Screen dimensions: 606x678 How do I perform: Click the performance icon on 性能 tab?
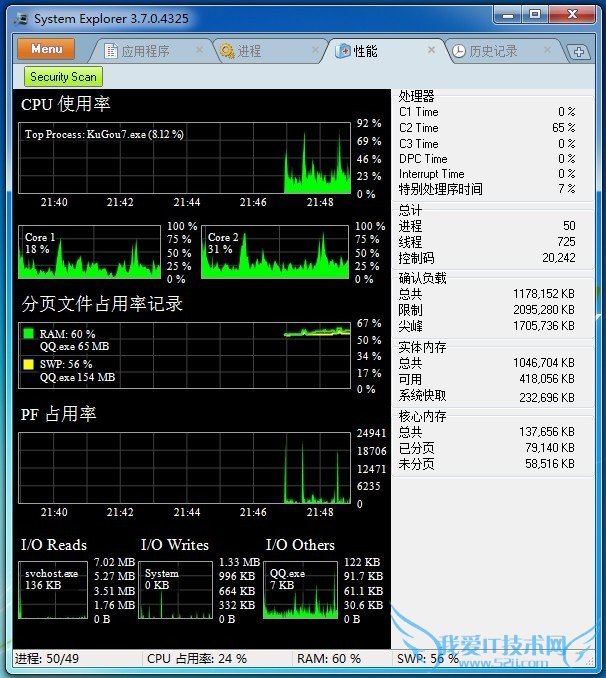tap(343, 51)
